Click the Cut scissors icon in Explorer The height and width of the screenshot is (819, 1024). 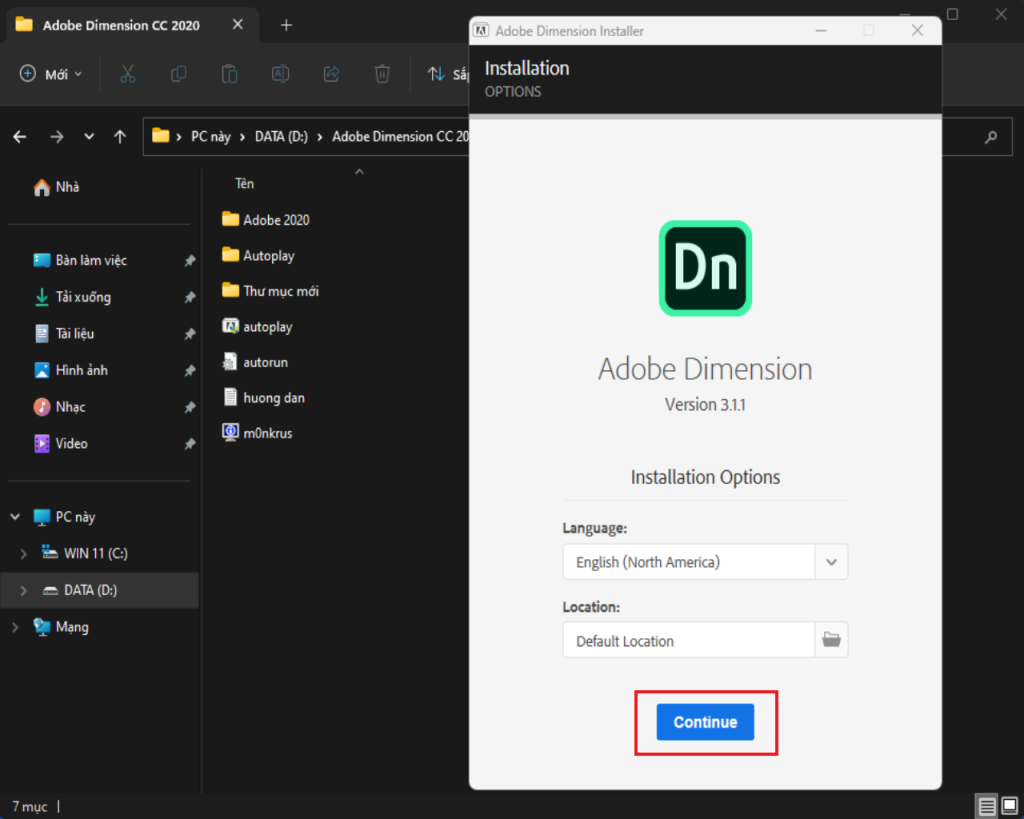[x=128, y=74]
